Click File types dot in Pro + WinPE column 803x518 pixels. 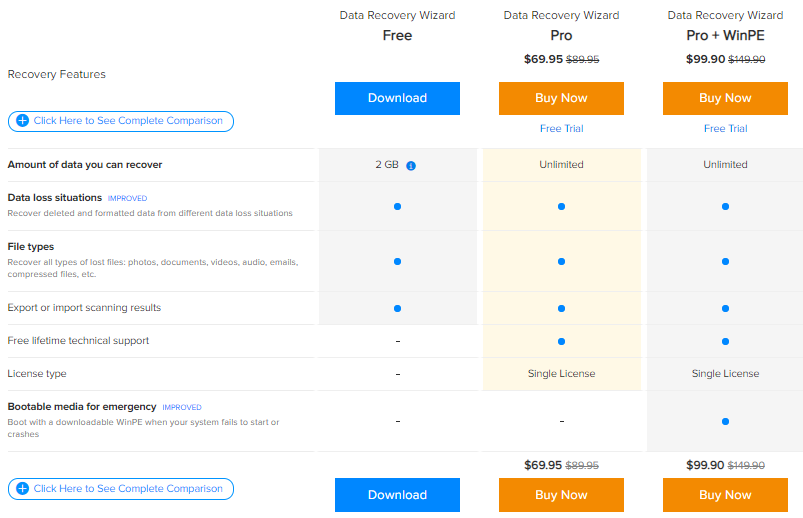pos(725,261)
